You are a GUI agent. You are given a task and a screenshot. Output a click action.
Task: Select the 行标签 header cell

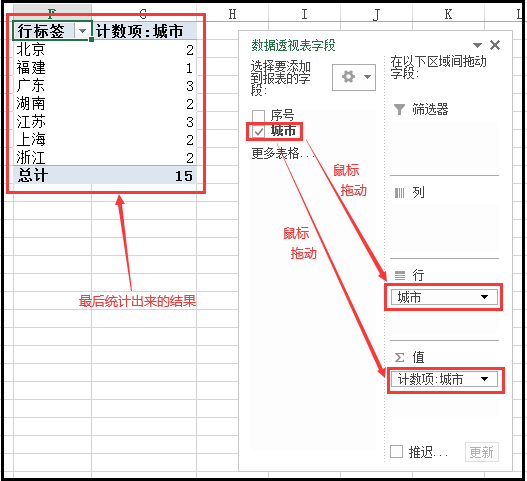click(x=52, y=31)
